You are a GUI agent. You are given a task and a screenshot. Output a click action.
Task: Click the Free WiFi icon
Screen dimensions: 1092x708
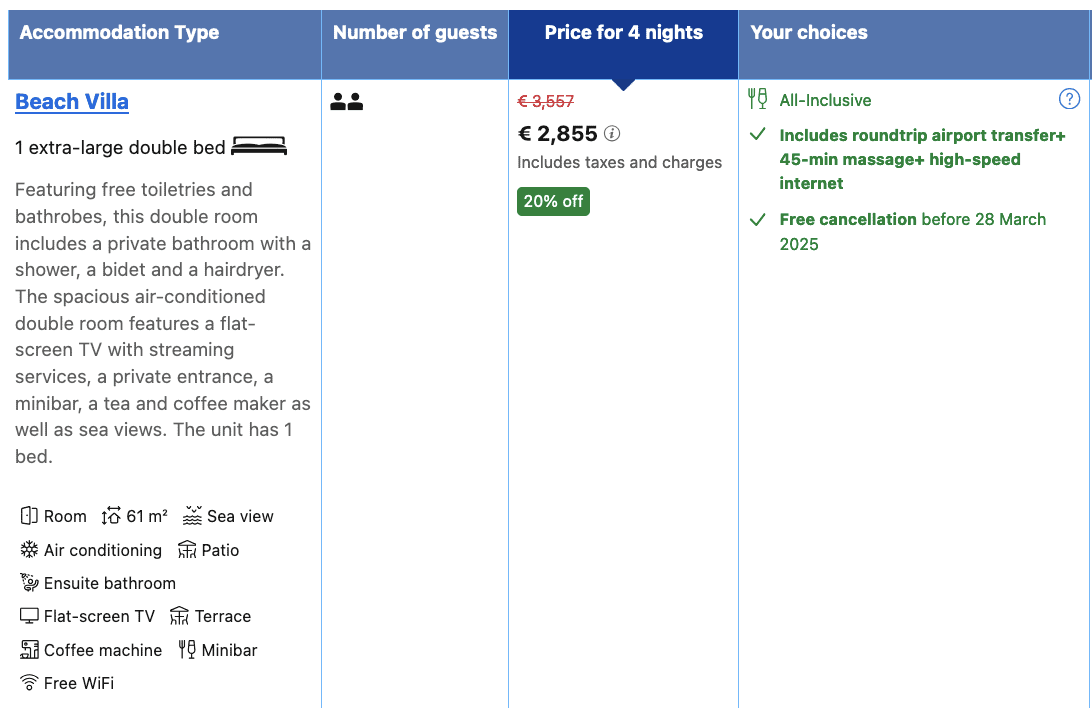pos(29,683)
